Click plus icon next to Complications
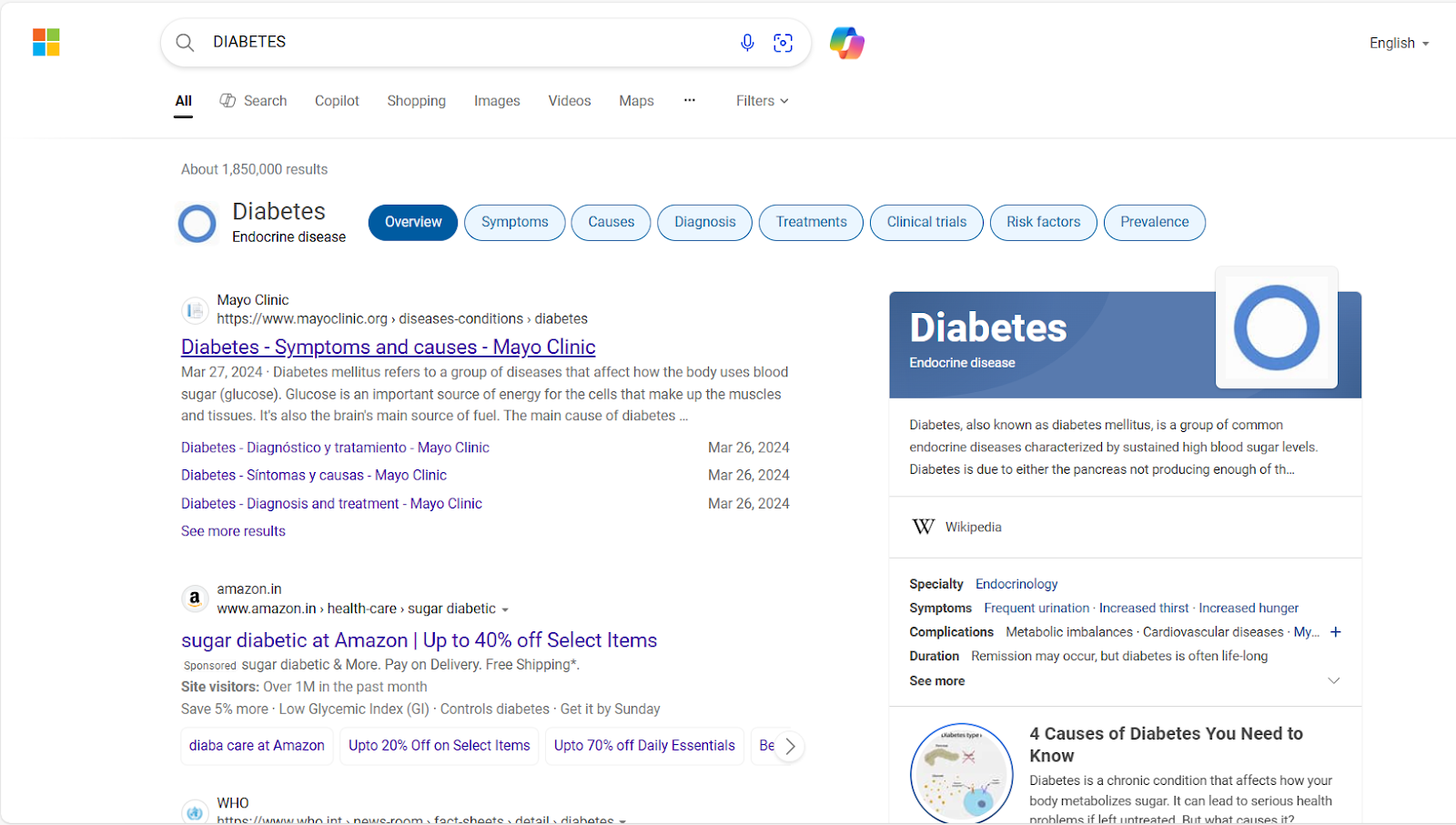This screenshot has width=1456, height=825. point(1336,632)
